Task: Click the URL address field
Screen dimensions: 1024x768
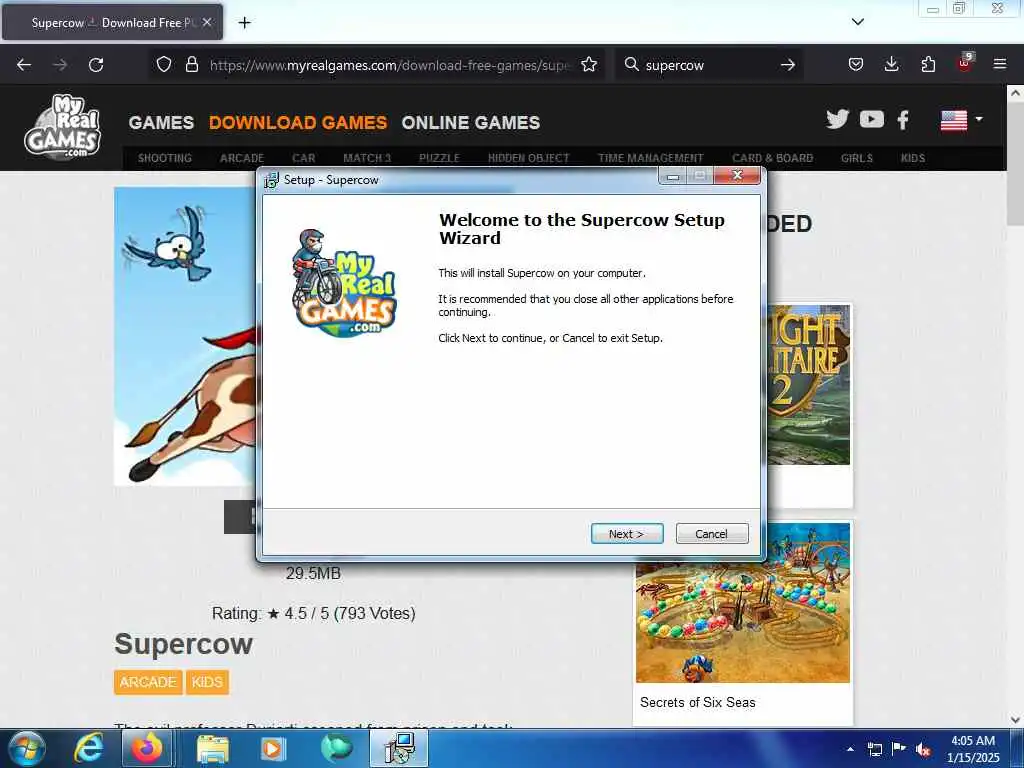Action: click(390, 65)
